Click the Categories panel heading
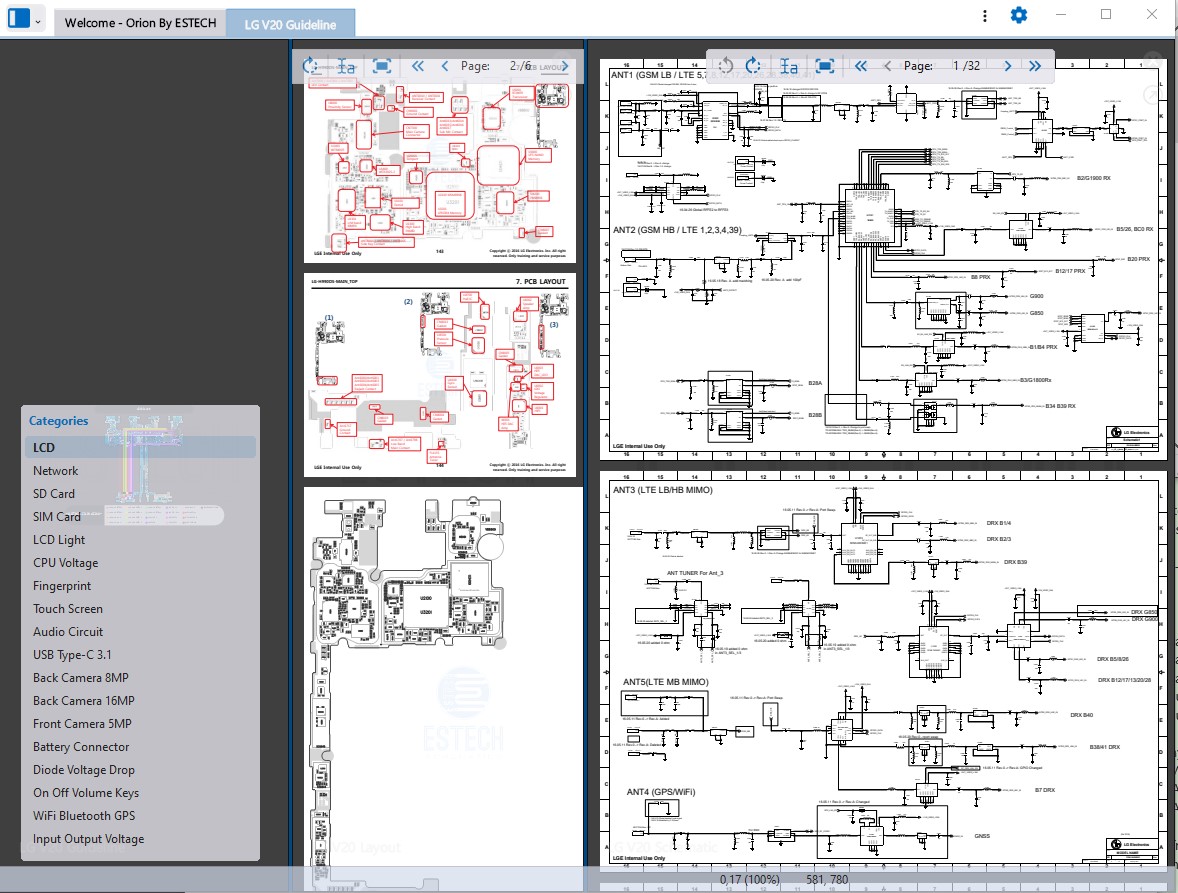The height and width of the screenshot is (893, 1178). 59,421
